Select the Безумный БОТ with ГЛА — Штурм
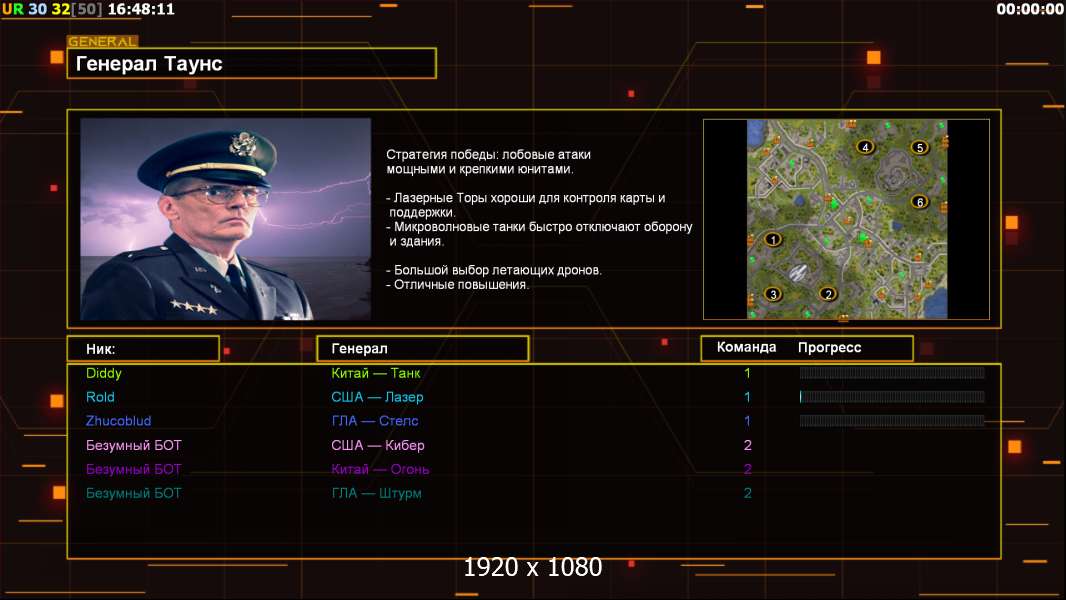 [133, 493]
